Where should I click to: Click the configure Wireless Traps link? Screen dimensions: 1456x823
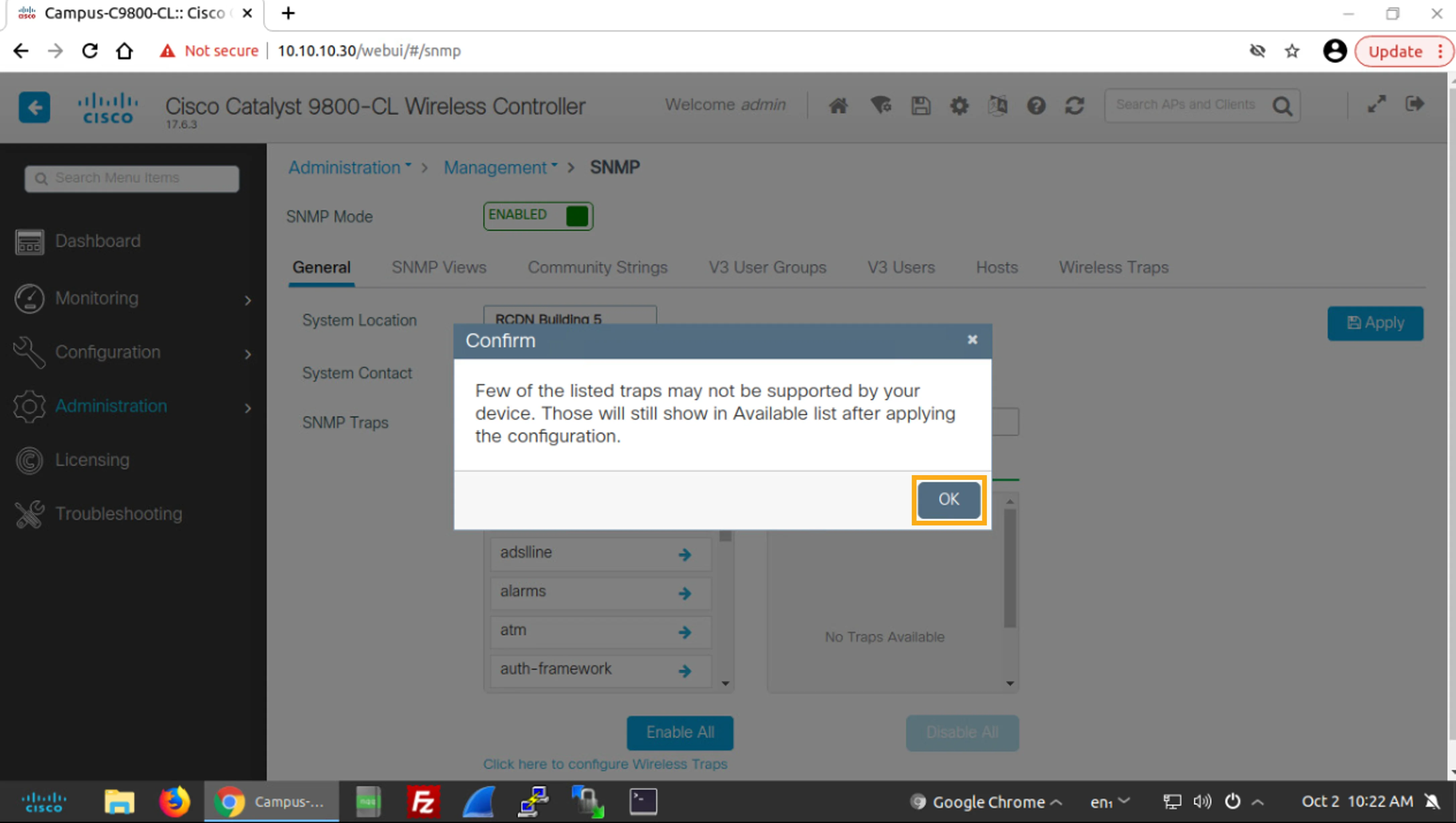click(605, 764)
